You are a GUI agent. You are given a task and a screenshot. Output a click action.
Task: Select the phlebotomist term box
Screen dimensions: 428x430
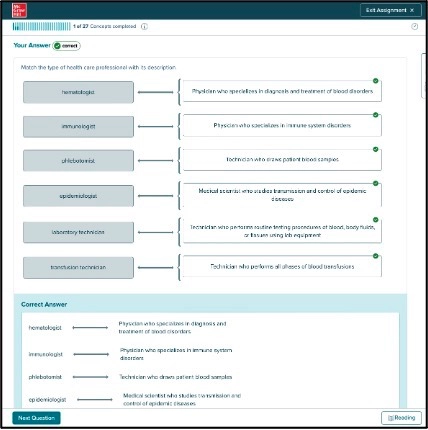pos(78,161)
